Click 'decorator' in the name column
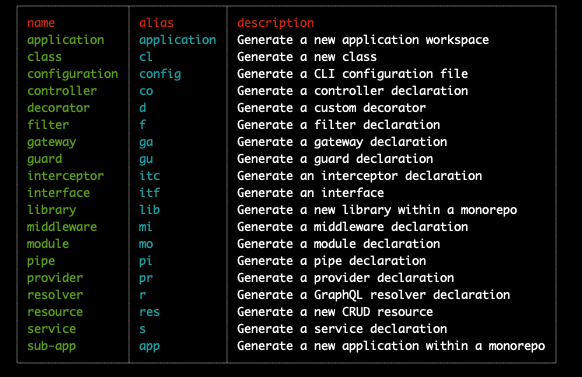Viewport: 582px width, 377px height. click(58, 108)
